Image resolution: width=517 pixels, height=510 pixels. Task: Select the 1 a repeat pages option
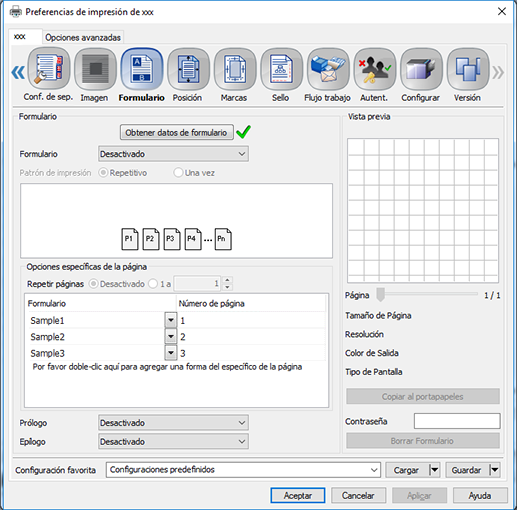coord(153,284)
